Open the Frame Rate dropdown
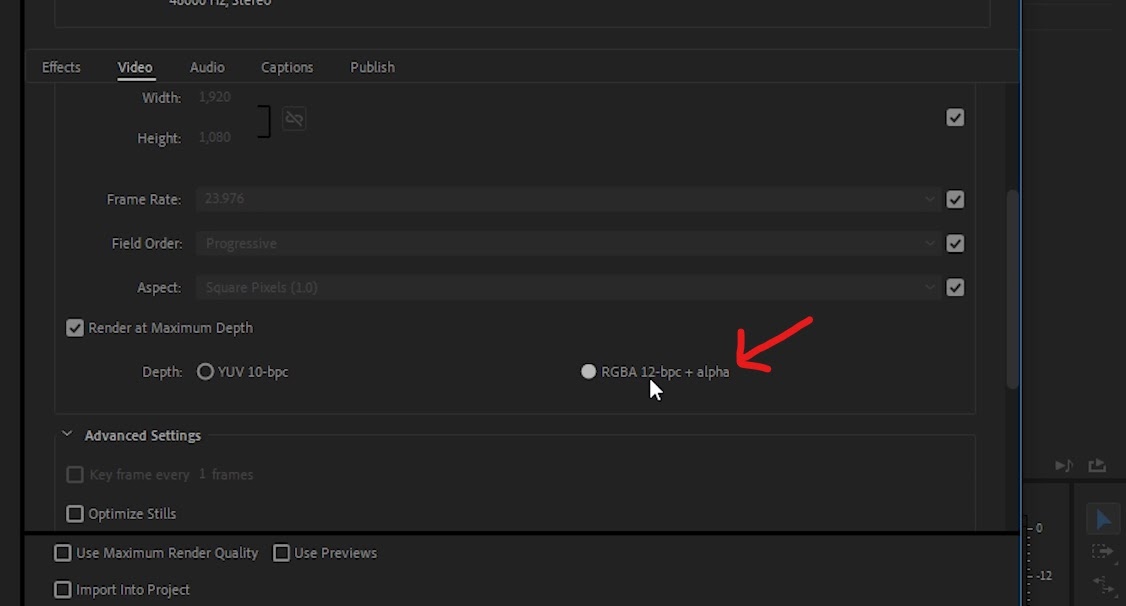The image size is (1126, 606). tap(568, 199)
